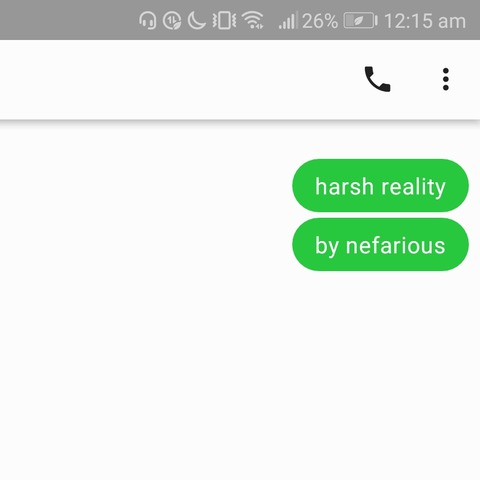480x480 pixels.
Task: Tap the 26% battery percentage text
Action: (x=320, y=21)
